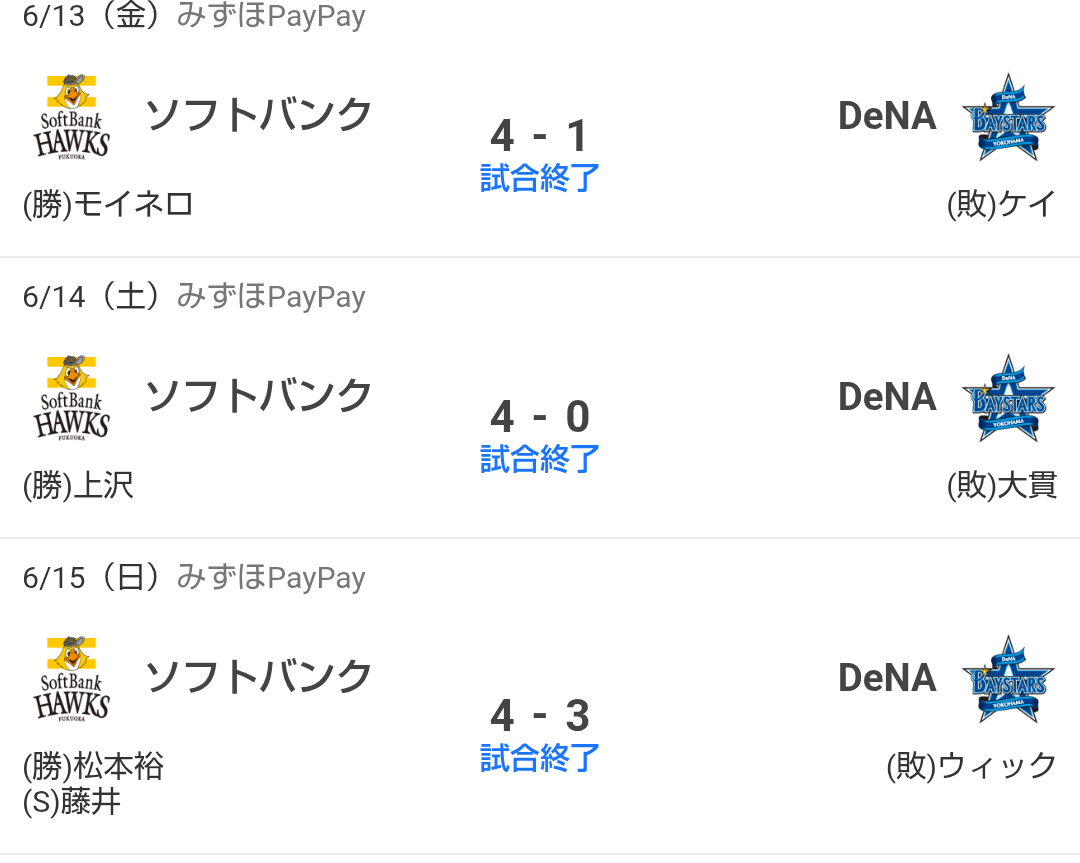This screenshot has width=1080, height=863.
Task: Select the 4 - 0 score on 6/14
Action: click(540, 416)
